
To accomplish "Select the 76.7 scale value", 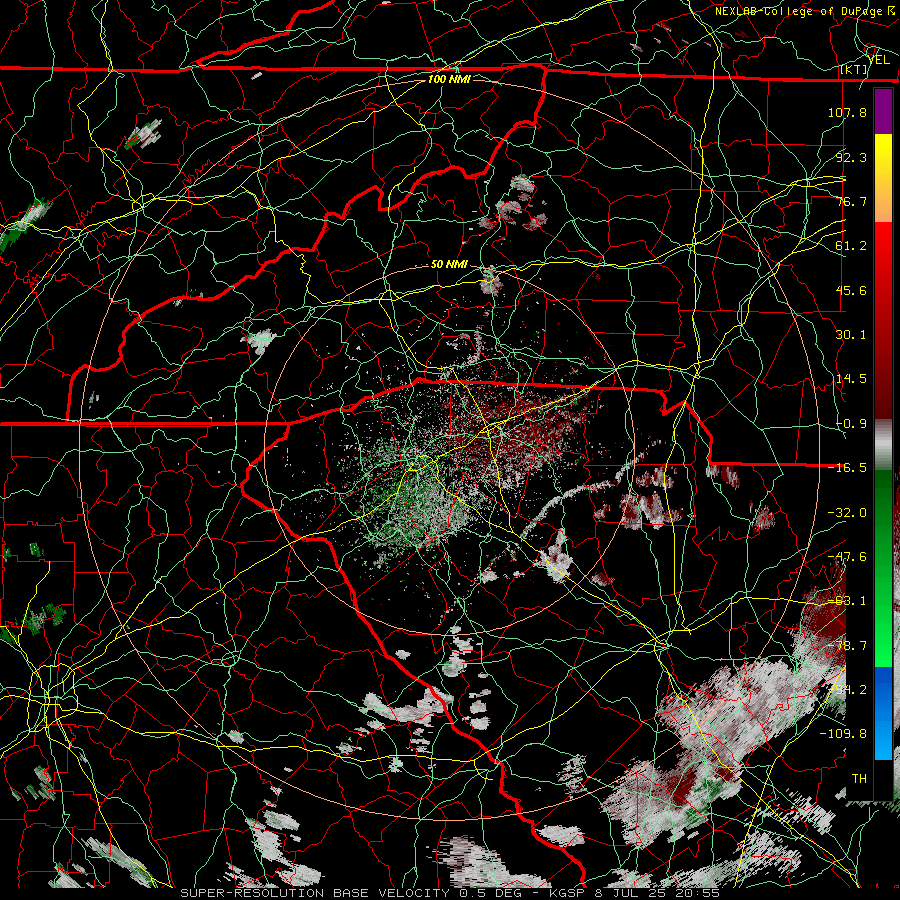I will click(851, 201).
